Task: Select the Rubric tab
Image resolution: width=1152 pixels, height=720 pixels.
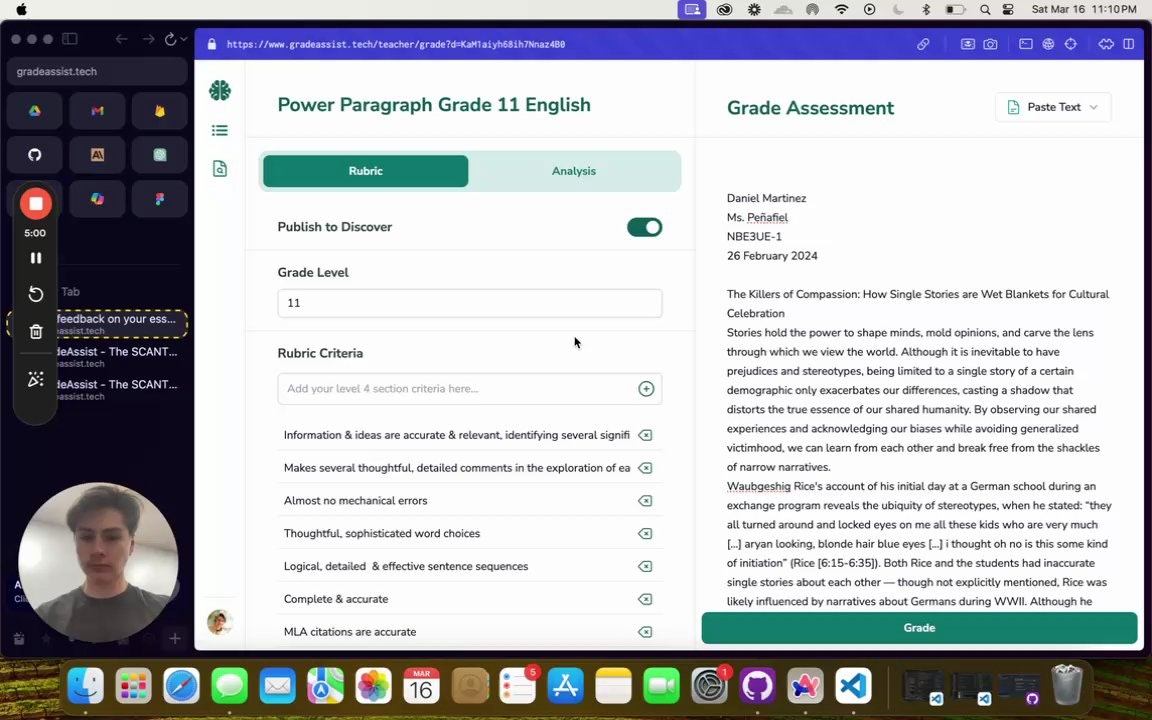Action: click(x=365, y=170)
